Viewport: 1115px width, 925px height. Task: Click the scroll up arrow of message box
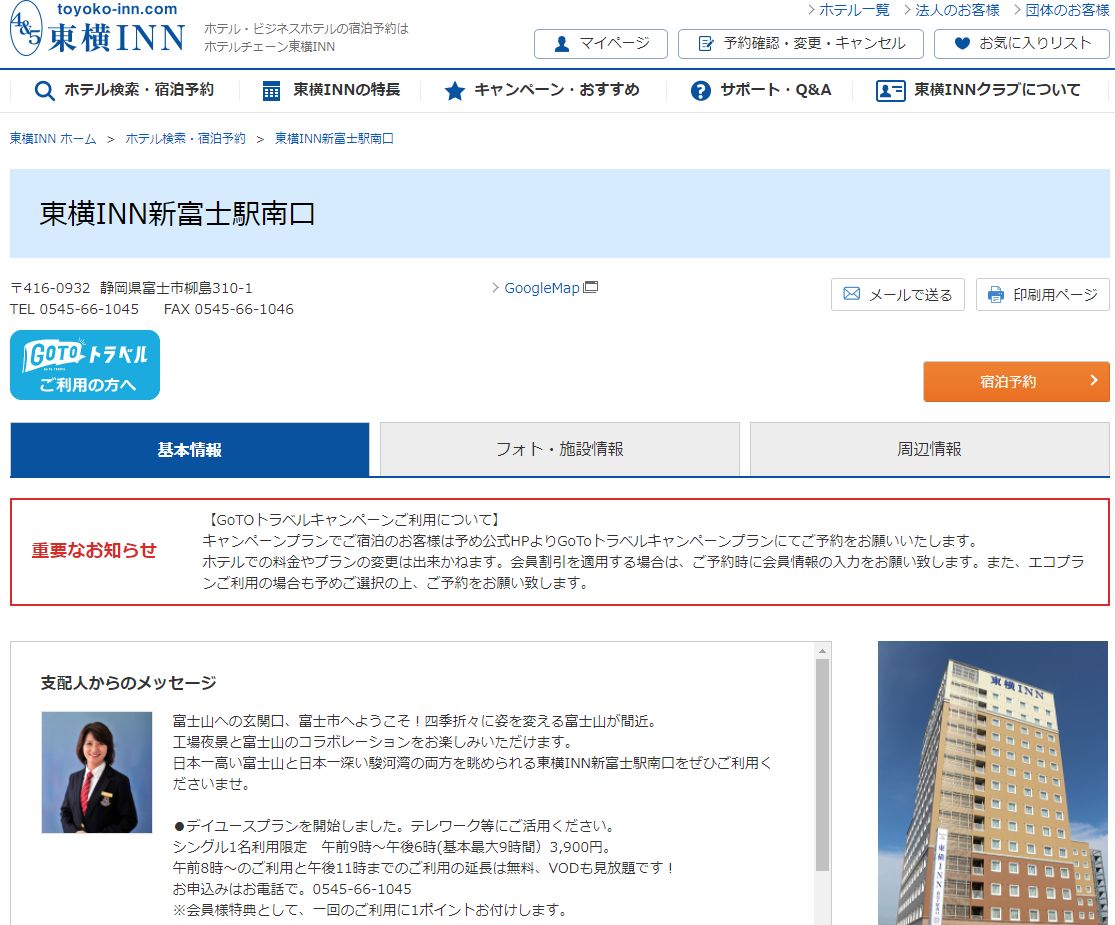pos(823,651)
